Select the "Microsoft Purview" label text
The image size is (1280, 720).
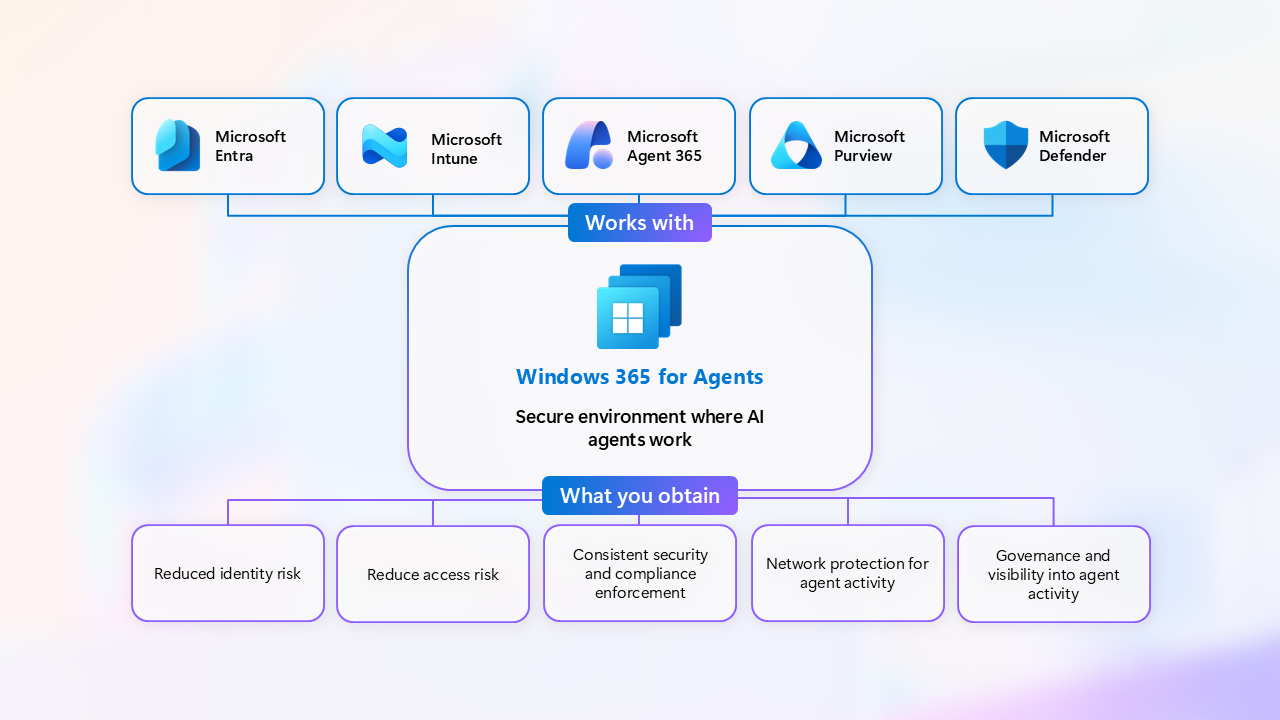869,146
